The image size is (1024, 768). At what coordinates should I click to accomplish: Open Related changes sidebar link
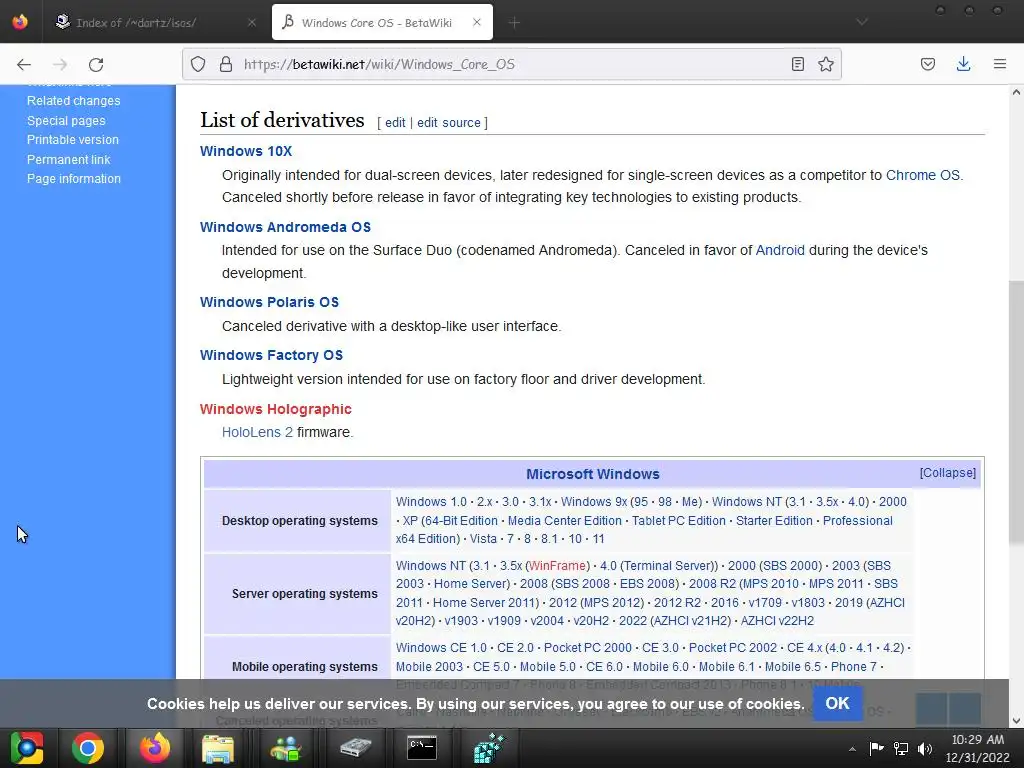click(73, 101)
